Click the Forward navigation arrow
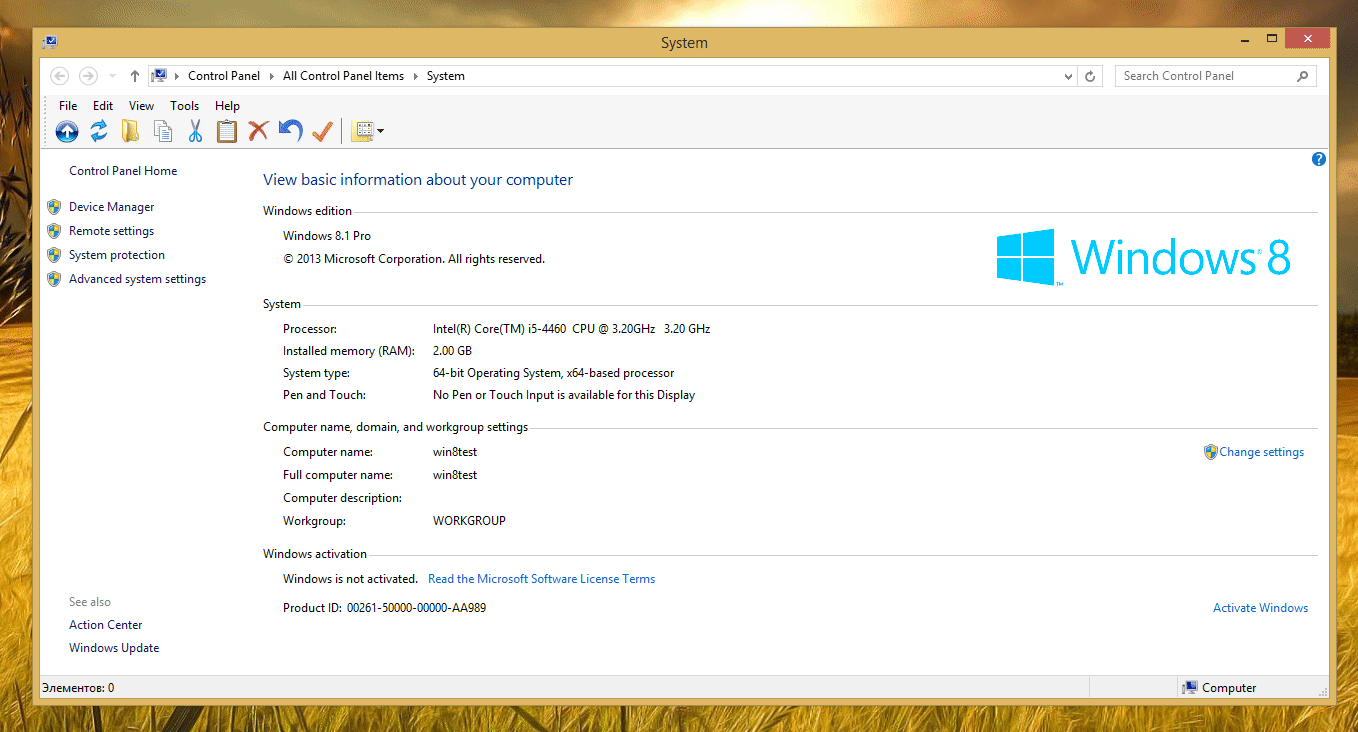 click(x=88, y=76)
